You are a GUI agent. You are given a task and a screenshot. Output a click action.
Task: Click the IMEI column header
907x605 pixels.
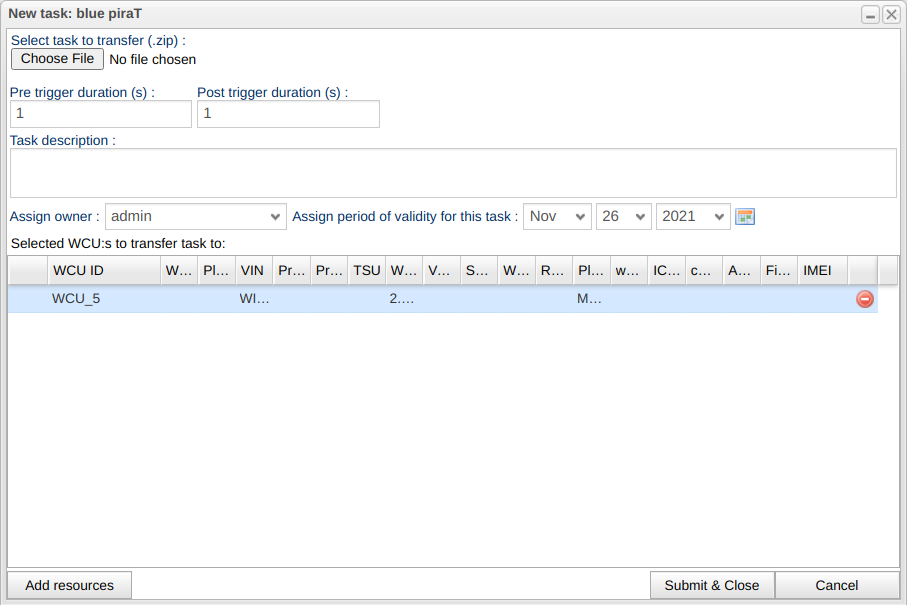tap(822, 270)
